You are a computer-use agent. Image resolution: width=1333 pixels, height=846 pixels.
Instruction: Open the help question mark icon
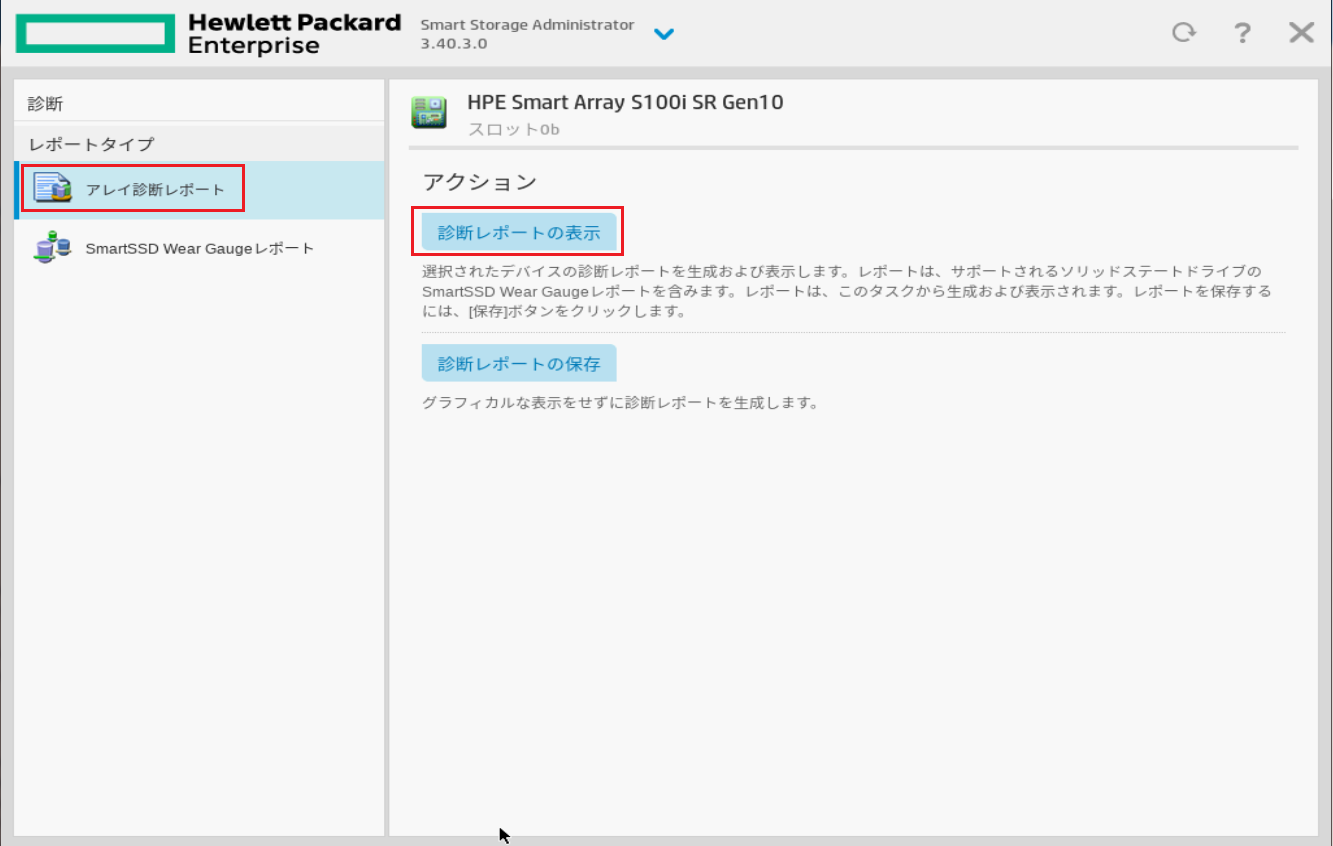pos(1242,33)
